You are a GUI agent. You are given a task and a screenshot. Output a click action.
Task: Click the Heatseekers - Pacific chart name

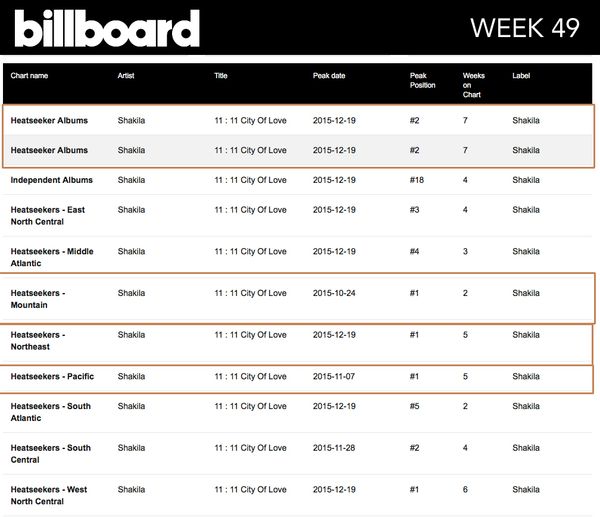click(52, 377)
